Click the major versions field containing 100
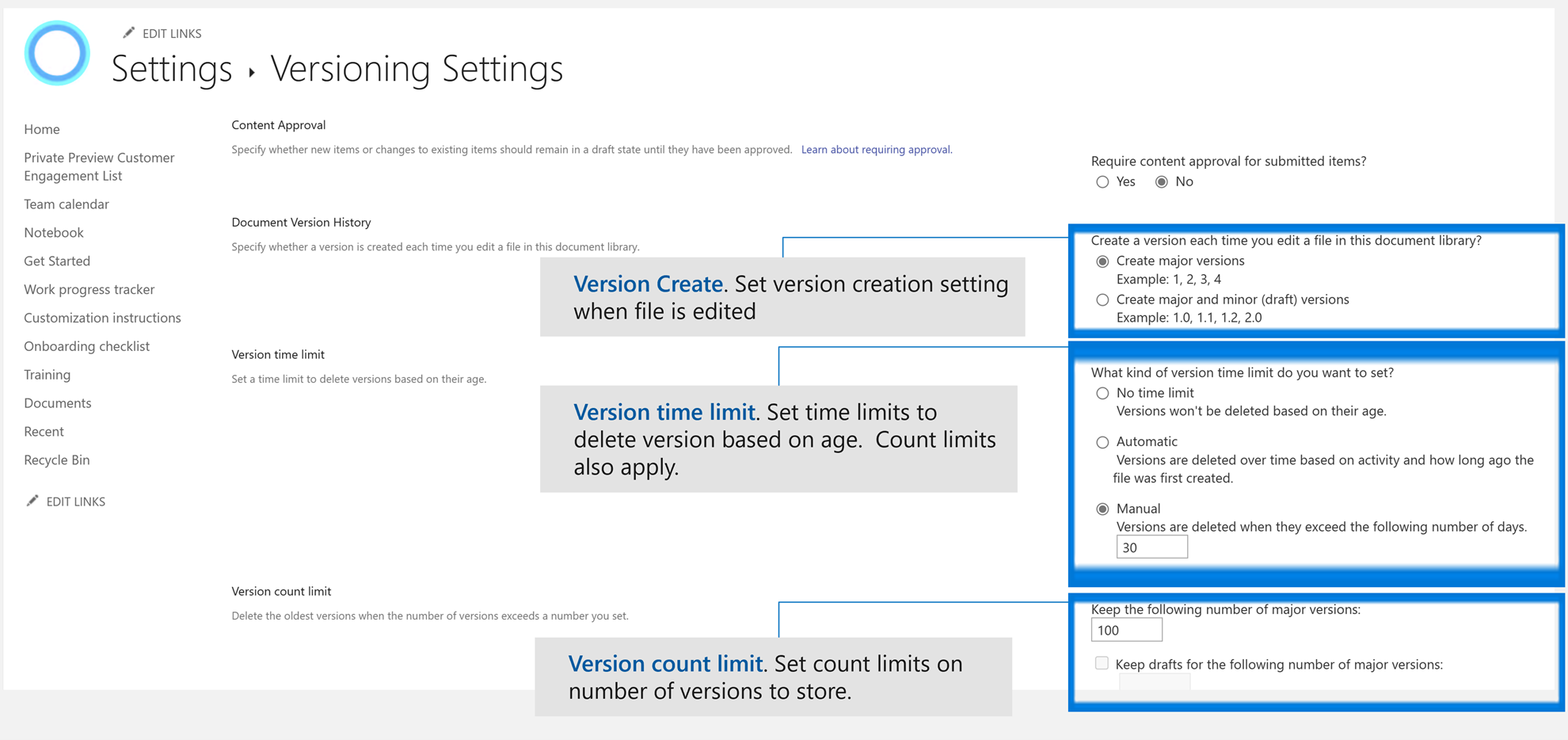The height and width of the screenshot is (740, 1568). pos(1127,630)
